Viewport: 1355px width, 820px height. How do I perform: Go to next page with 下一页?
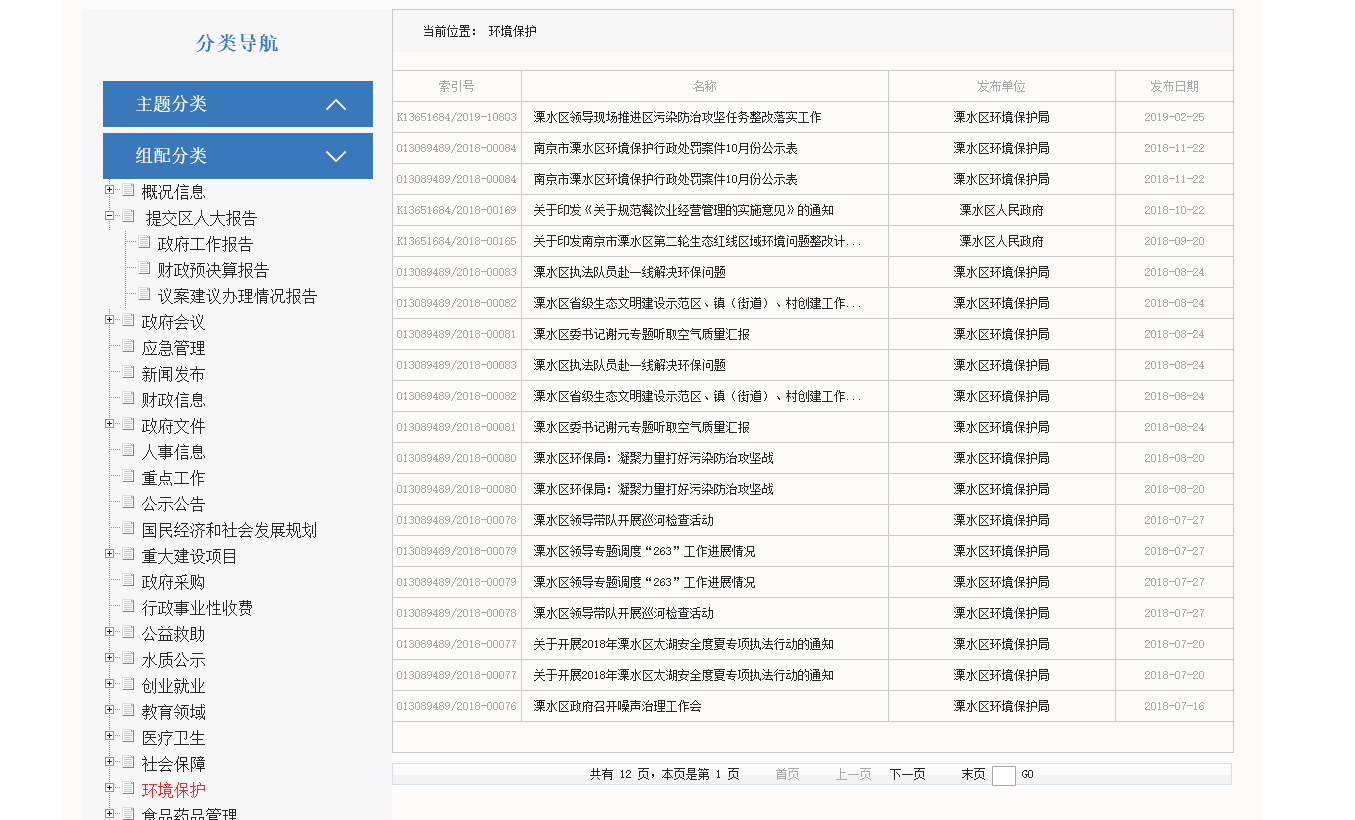click(x=907, y=774)
